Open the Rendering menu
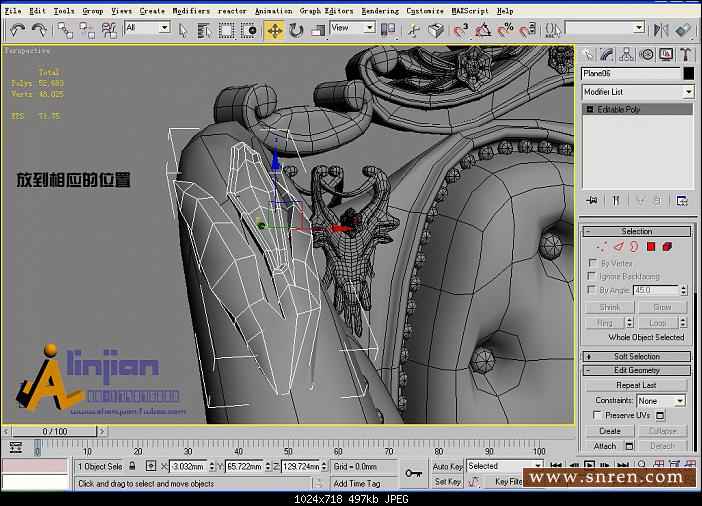 pyautogui.click(x=379, y=11)
